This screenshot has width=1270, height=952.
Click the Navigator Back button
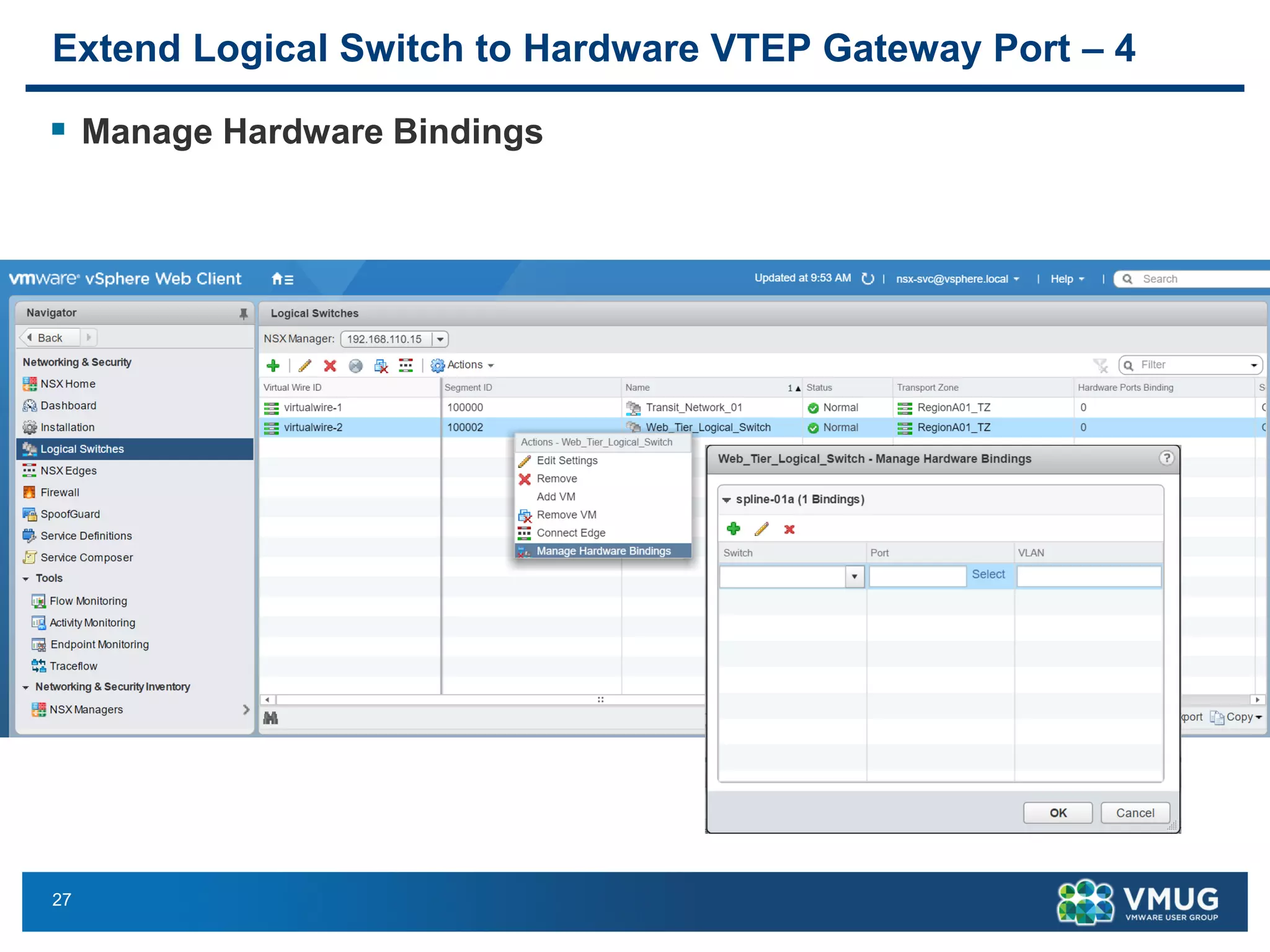[50, 338]
